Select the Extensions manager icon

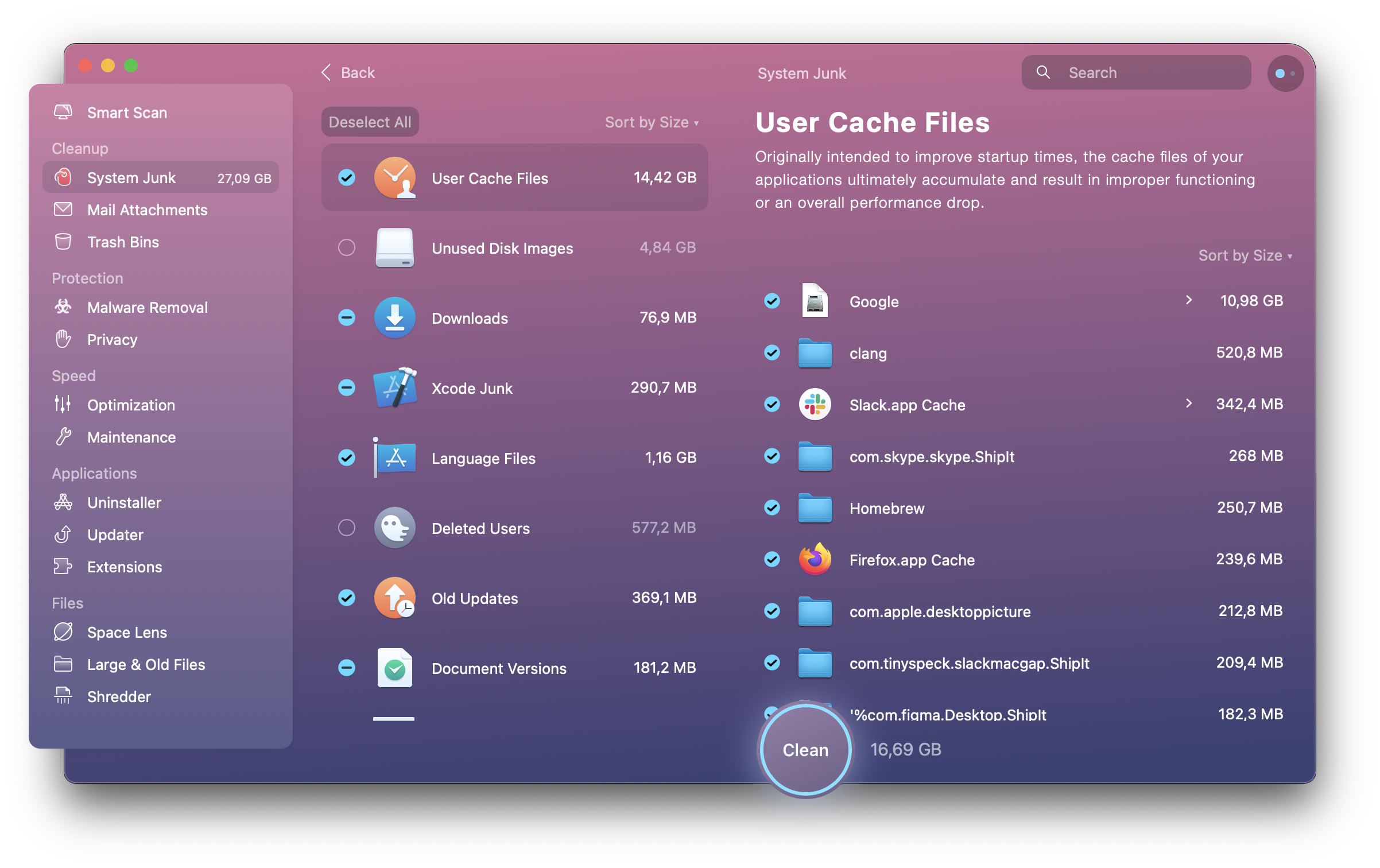(63, 565)
